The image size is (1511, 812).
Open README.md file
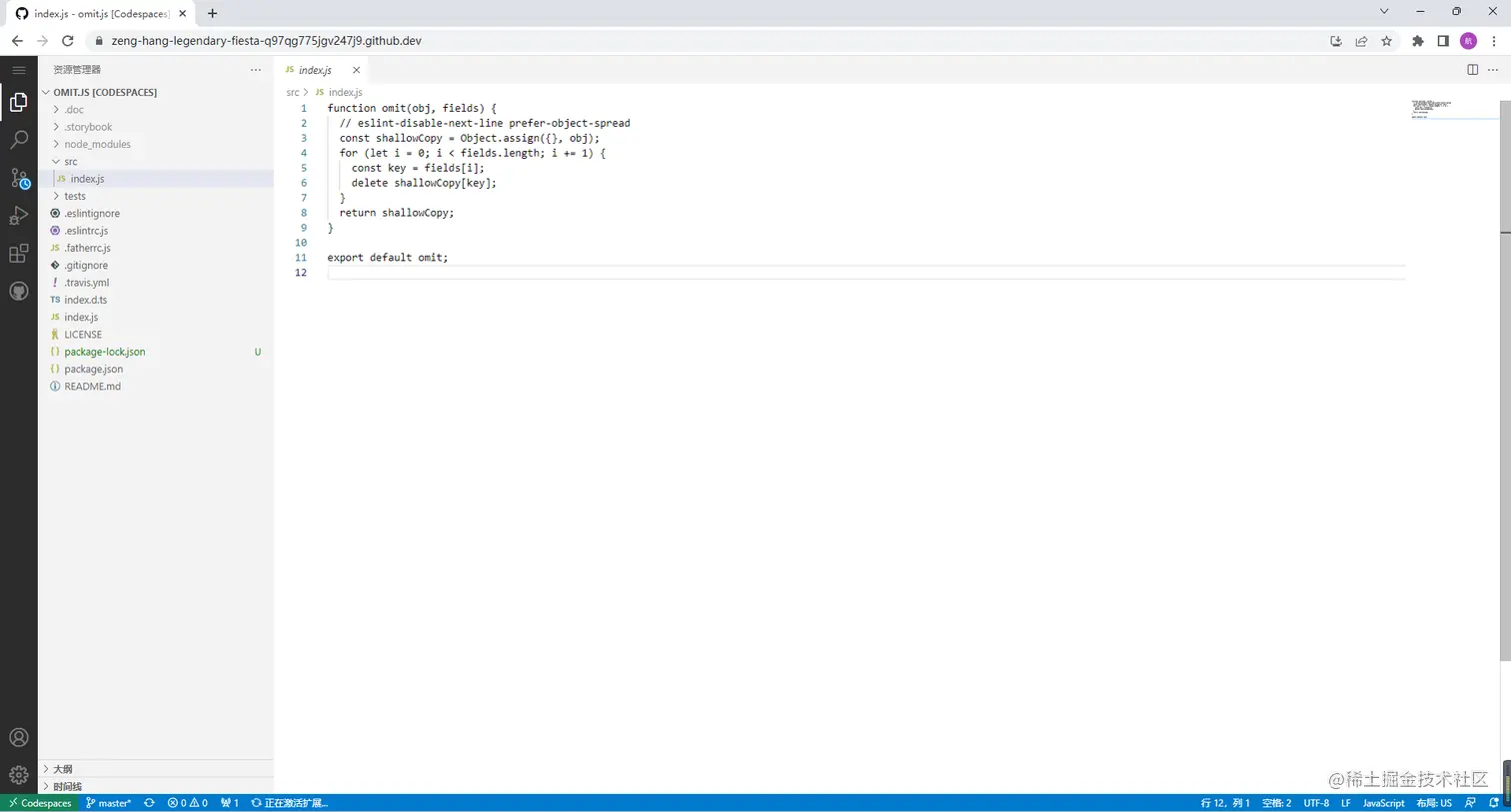(92, 387)
